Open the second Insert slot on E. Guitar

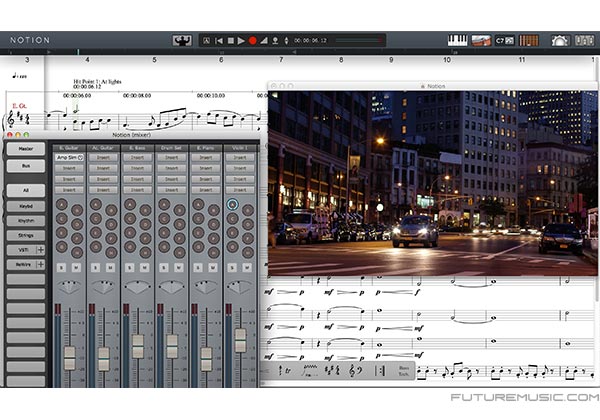[69, 168]
